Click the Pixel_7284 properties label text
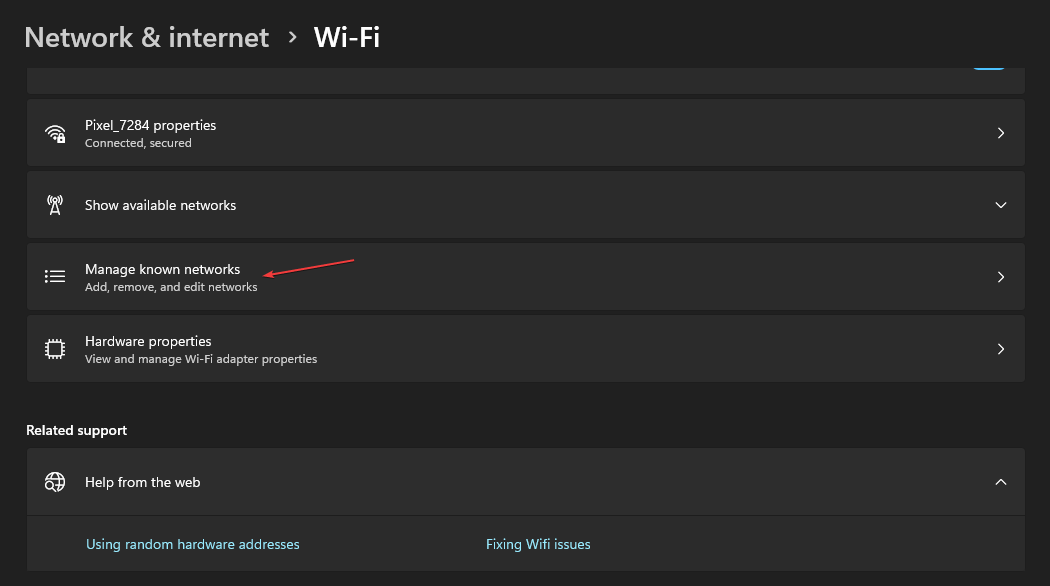 tap(151, 125)
